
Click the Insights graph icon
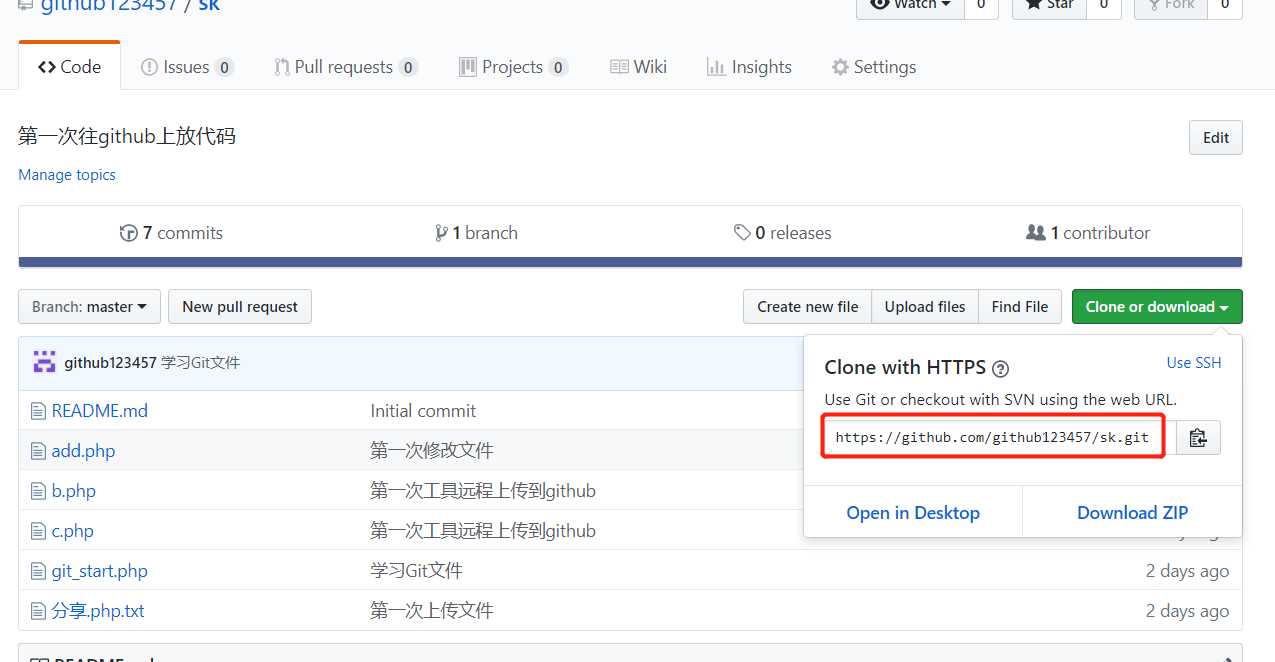[x=716, y=67]
